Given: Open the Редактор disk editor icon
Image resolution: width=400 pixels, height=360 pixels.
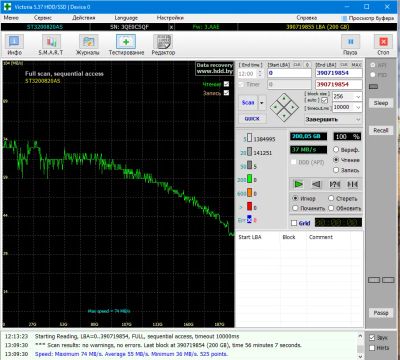Looking at the screenshot, I should [163, 45].
